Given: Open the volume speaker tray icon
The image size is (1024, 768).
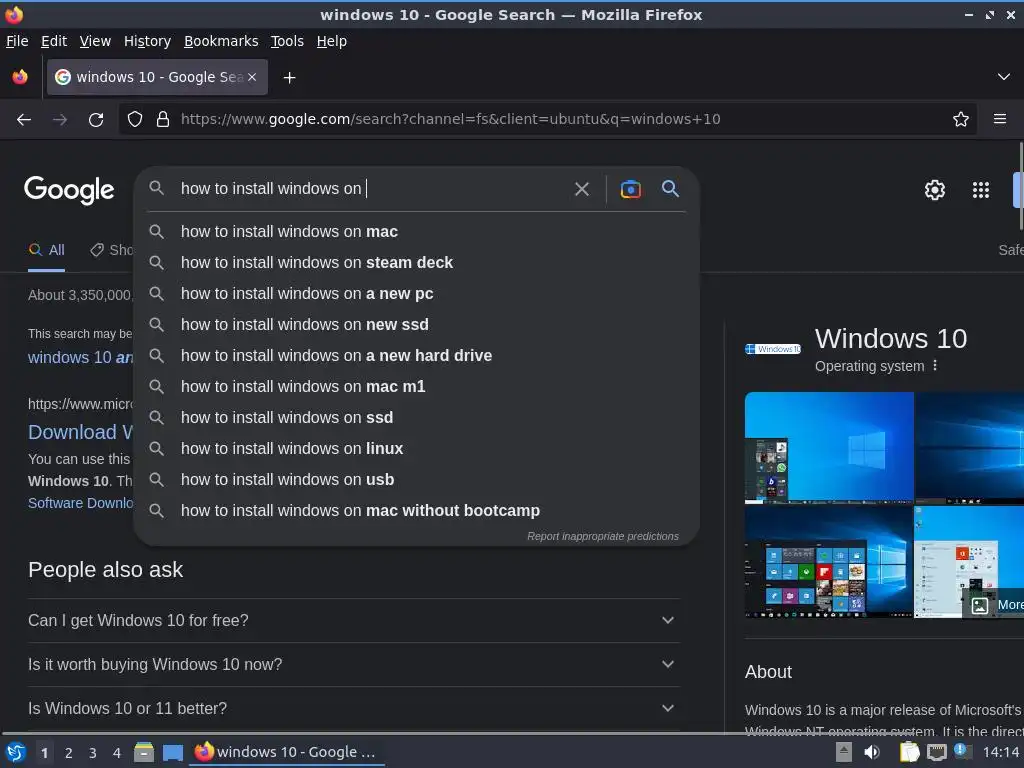Looking at the screenshot, I should [x=872, y=752].
